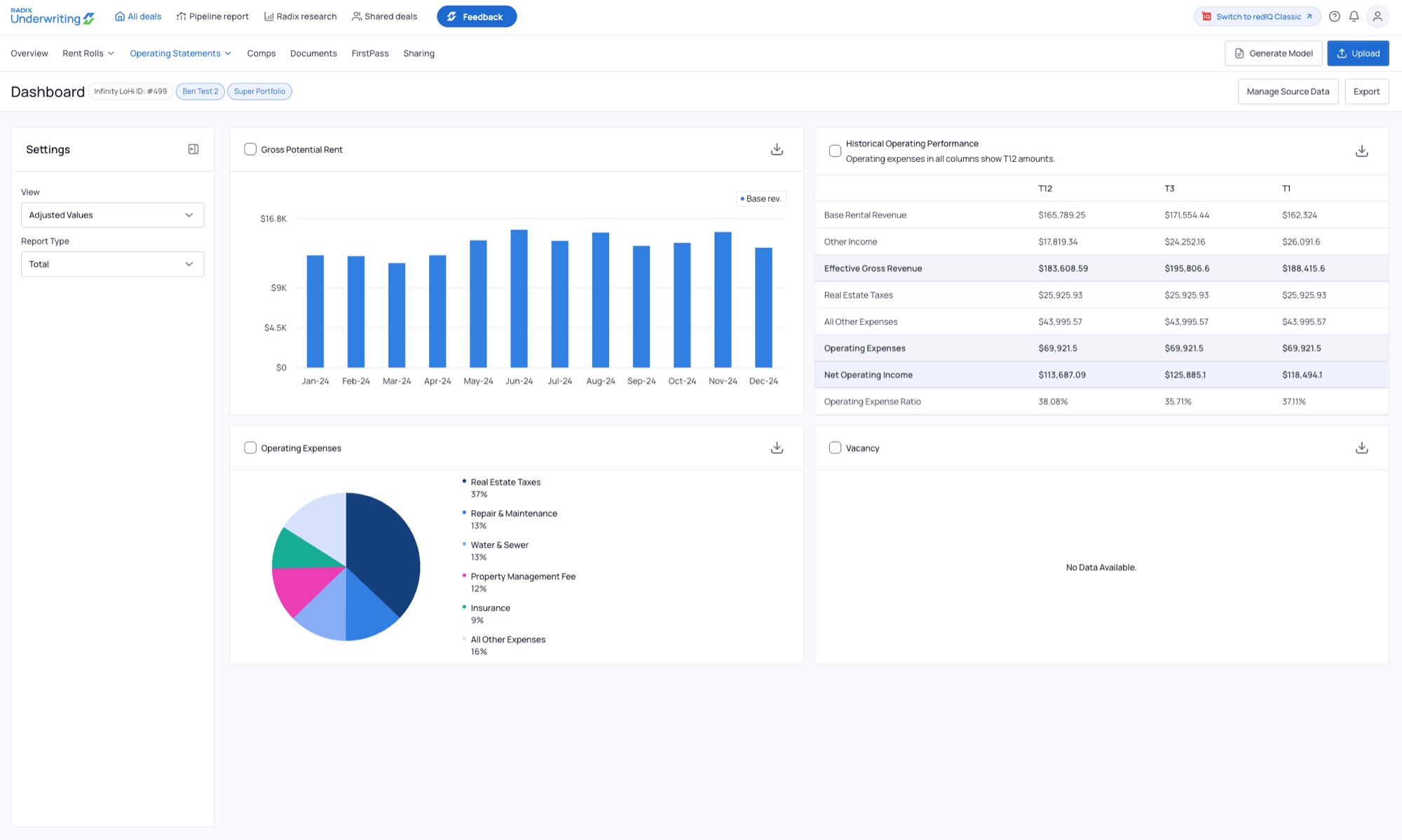This screenshot has width=1402, height=840.
Task: Click the Insurance legend dot
Action: [464, 607]
